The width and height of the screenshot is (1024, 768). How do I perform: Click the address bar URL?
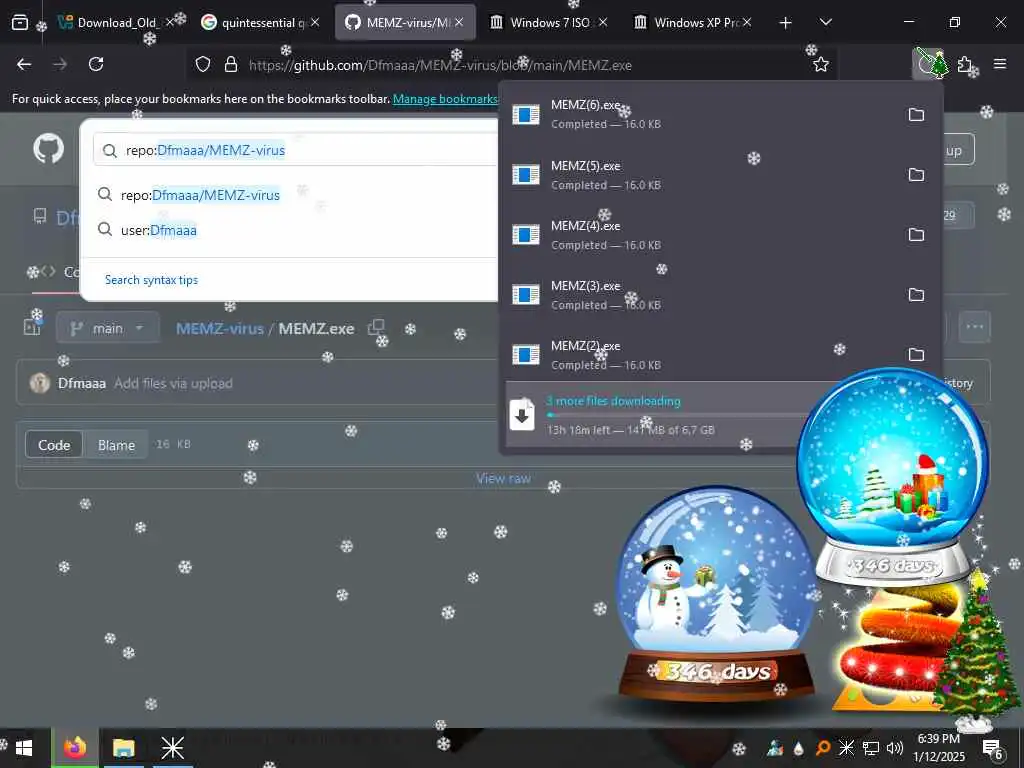(440, 65)
